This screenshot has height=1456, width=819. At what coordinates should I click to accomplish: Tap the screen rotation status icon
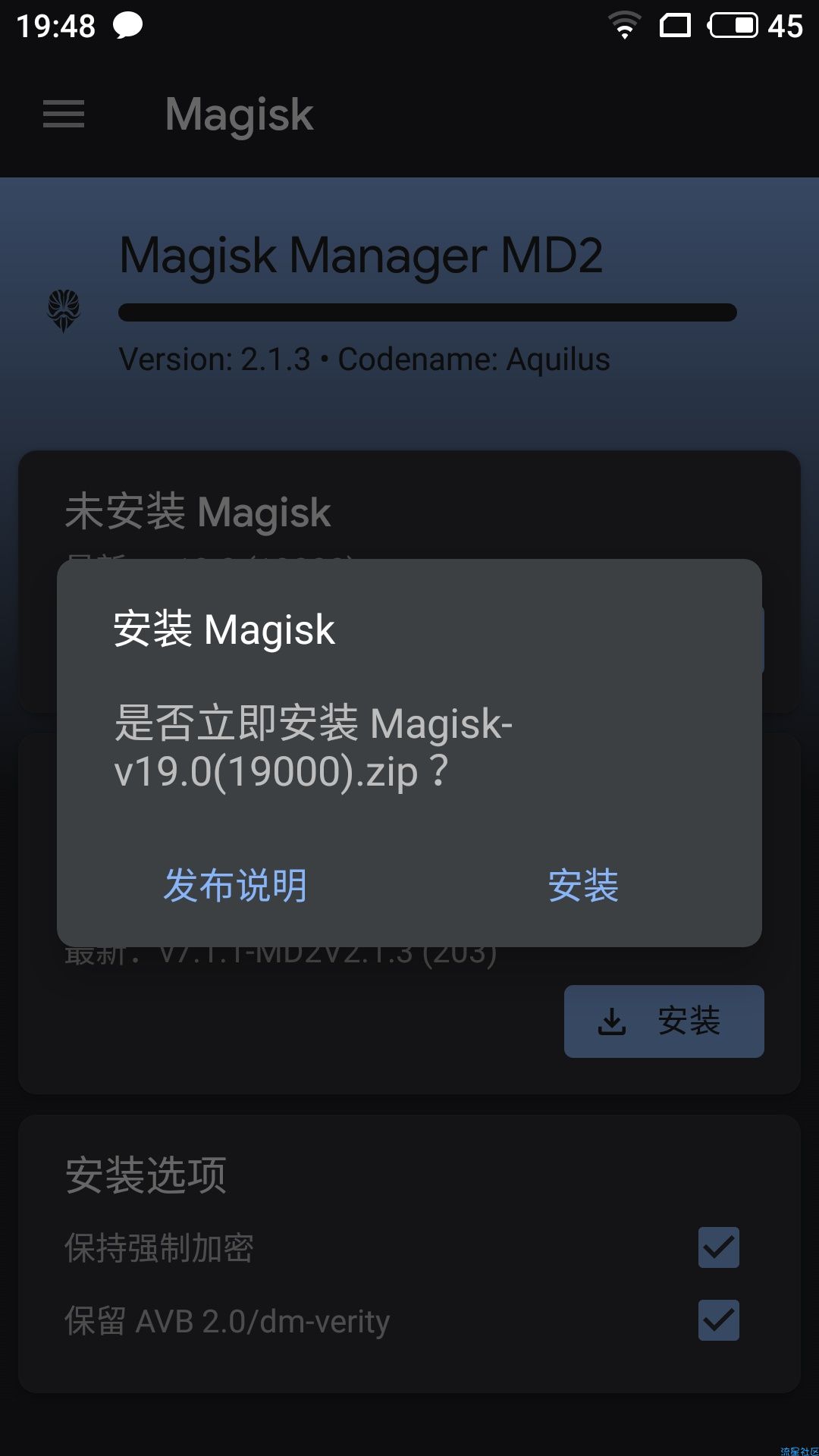point(675,26)
